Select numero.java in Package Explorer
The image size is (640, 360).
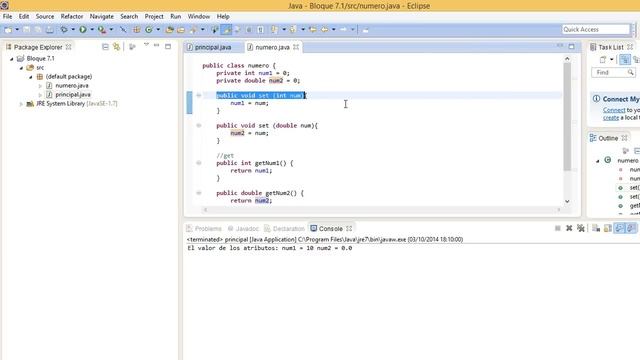[x=72, y=86]
